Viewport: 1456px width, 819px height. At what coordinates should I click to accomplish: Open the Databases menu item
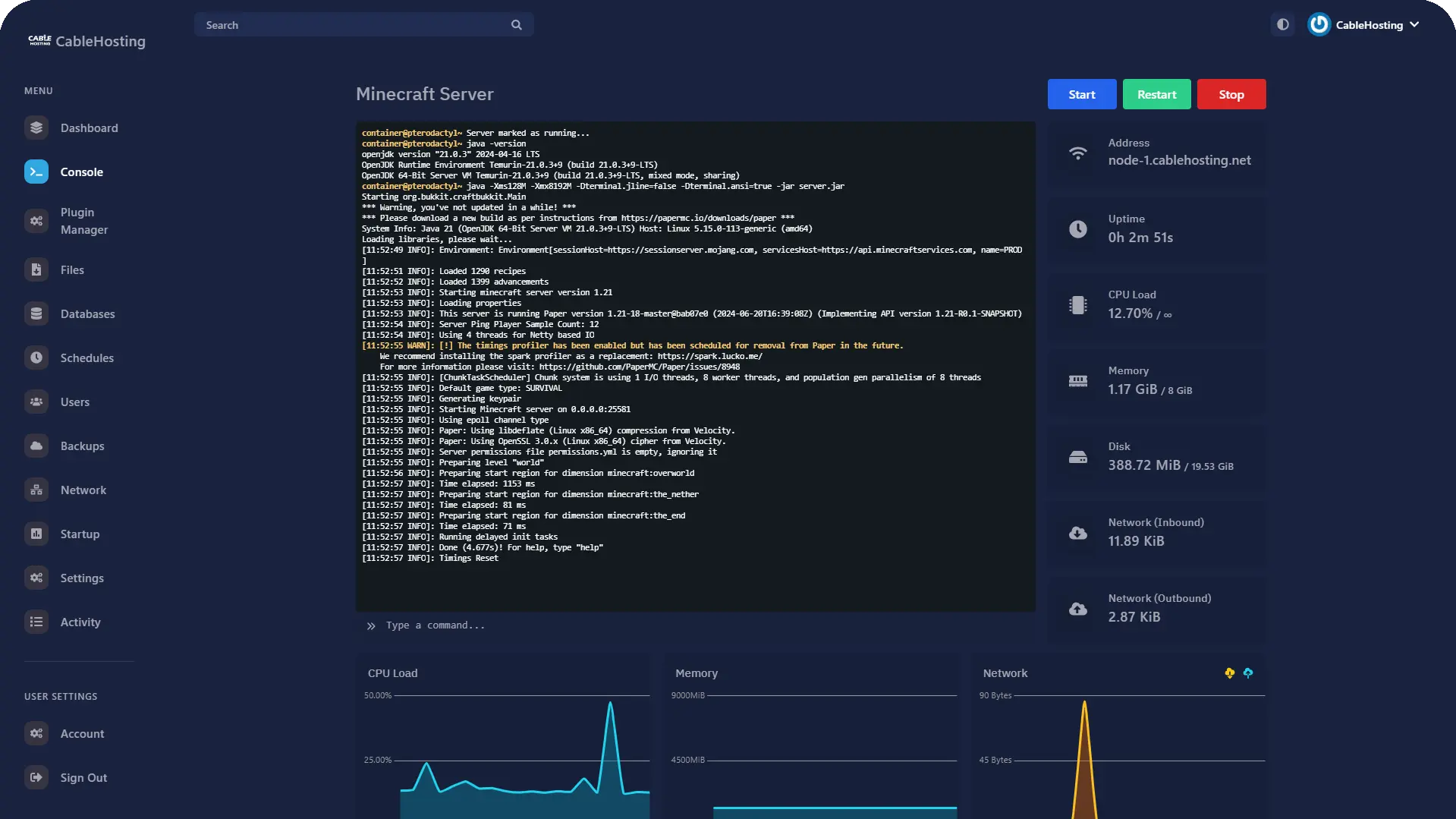[88, 313]
